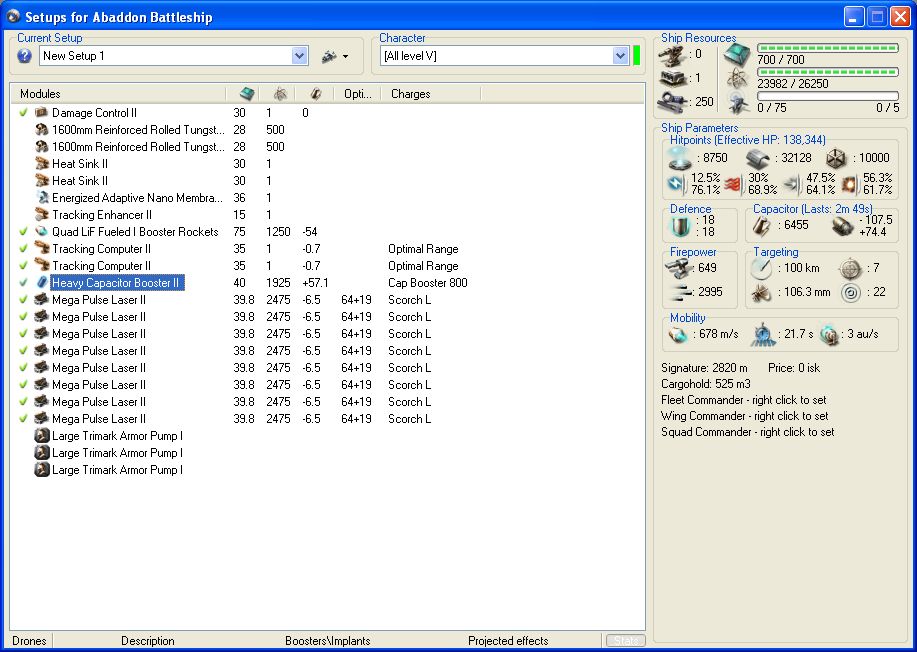Click the Quad LiF Booster Rockets icon
Image resolution: width=917 pixels, height=652 pixels.
click(x=42, y=232)
